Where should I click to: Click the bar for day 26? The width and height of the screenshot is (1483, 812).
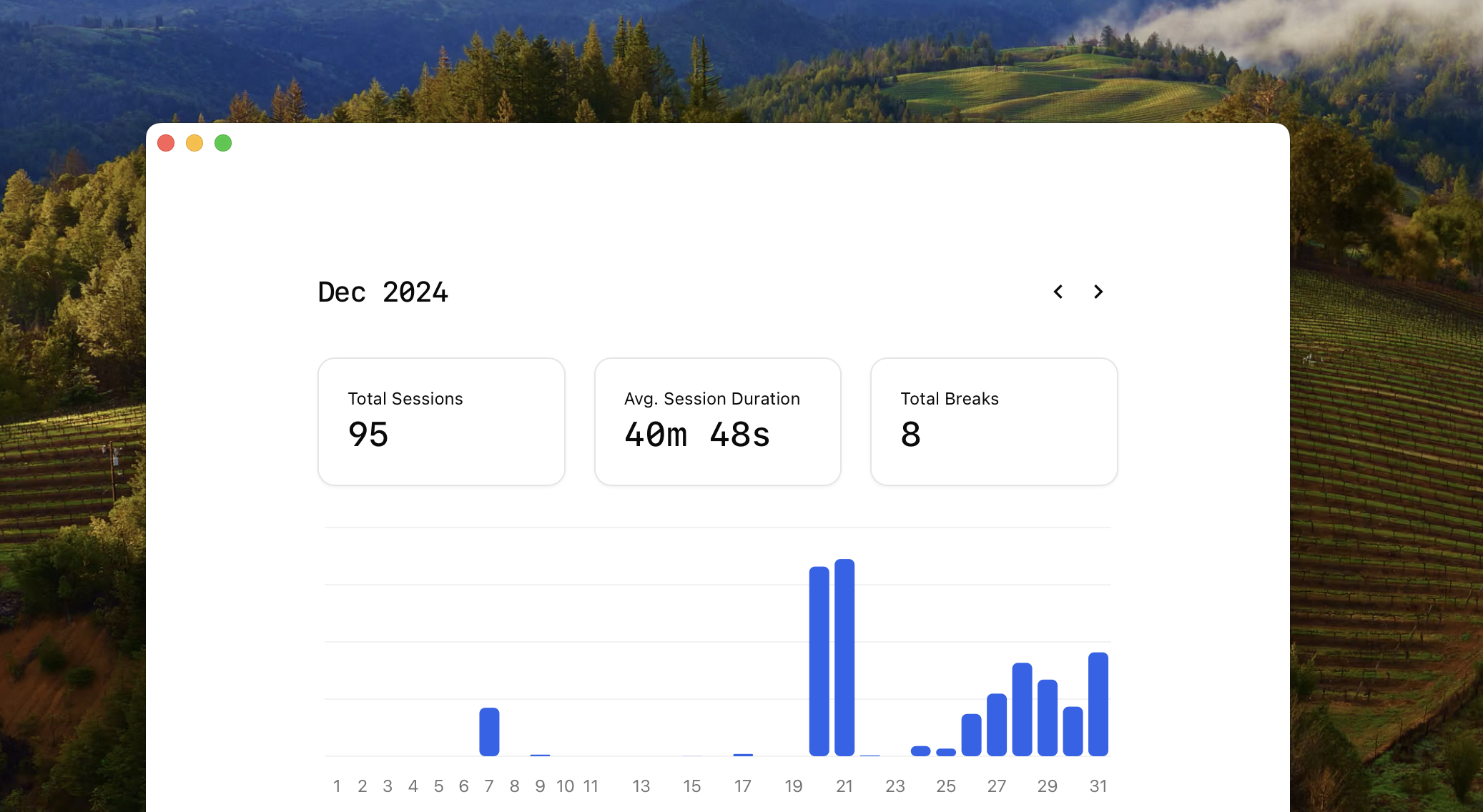pyautogui.click(x=971, y=734)
